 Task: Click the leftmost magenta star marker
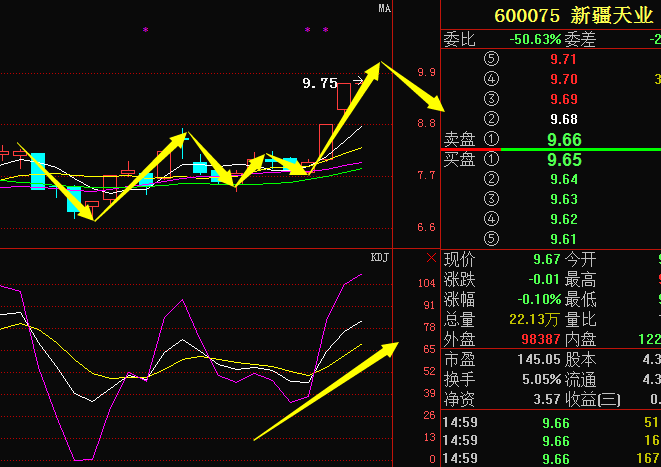(x=145, y=31)
